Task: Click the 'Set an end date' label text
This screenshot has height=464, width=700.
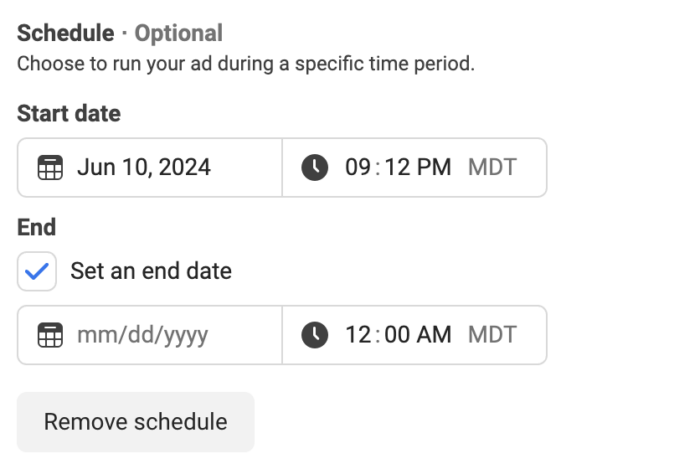Action: coord(151,271)
